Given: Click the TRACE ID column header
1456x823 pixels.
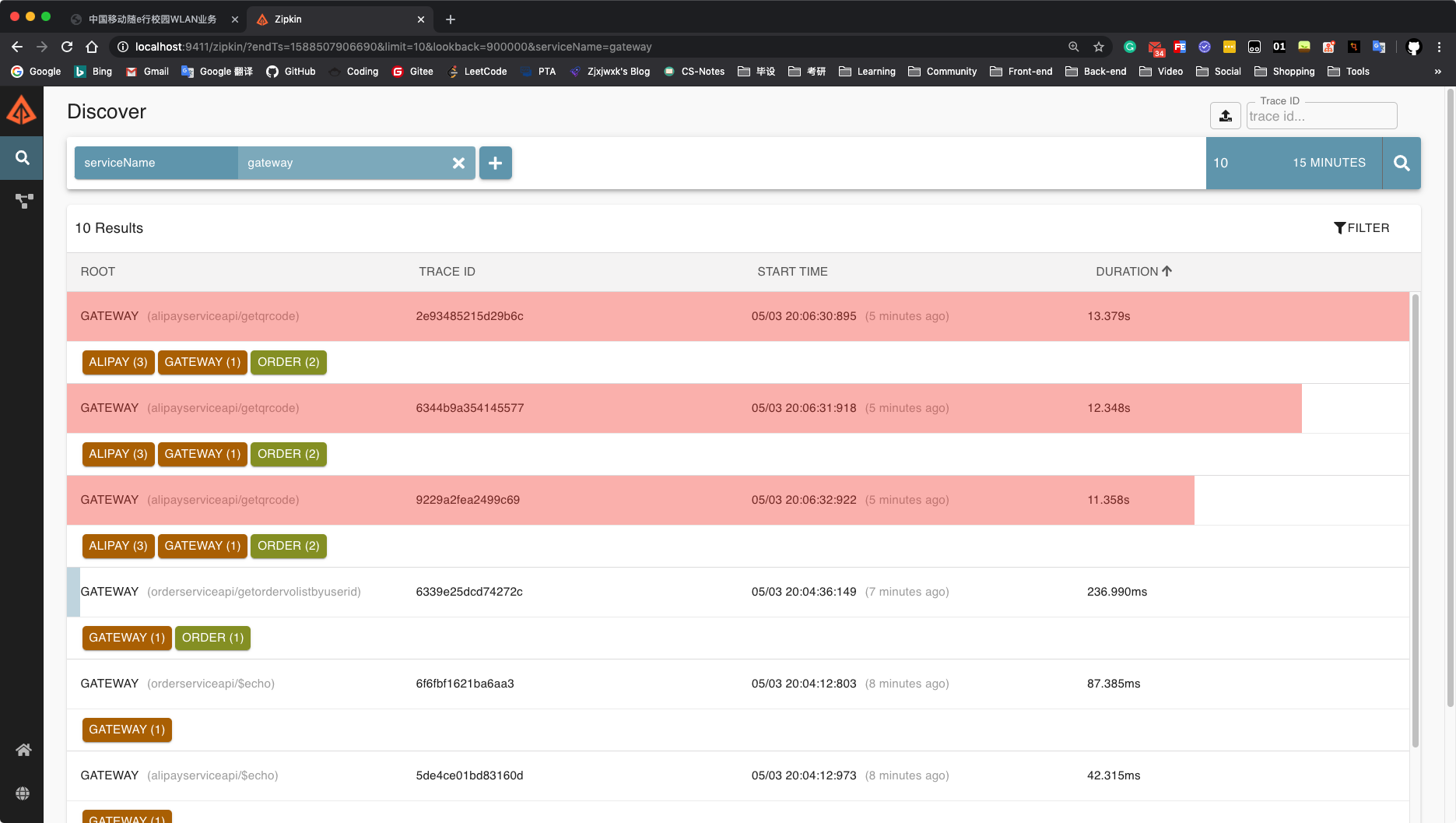Looking at the screenshot, I should click(447, 271).
